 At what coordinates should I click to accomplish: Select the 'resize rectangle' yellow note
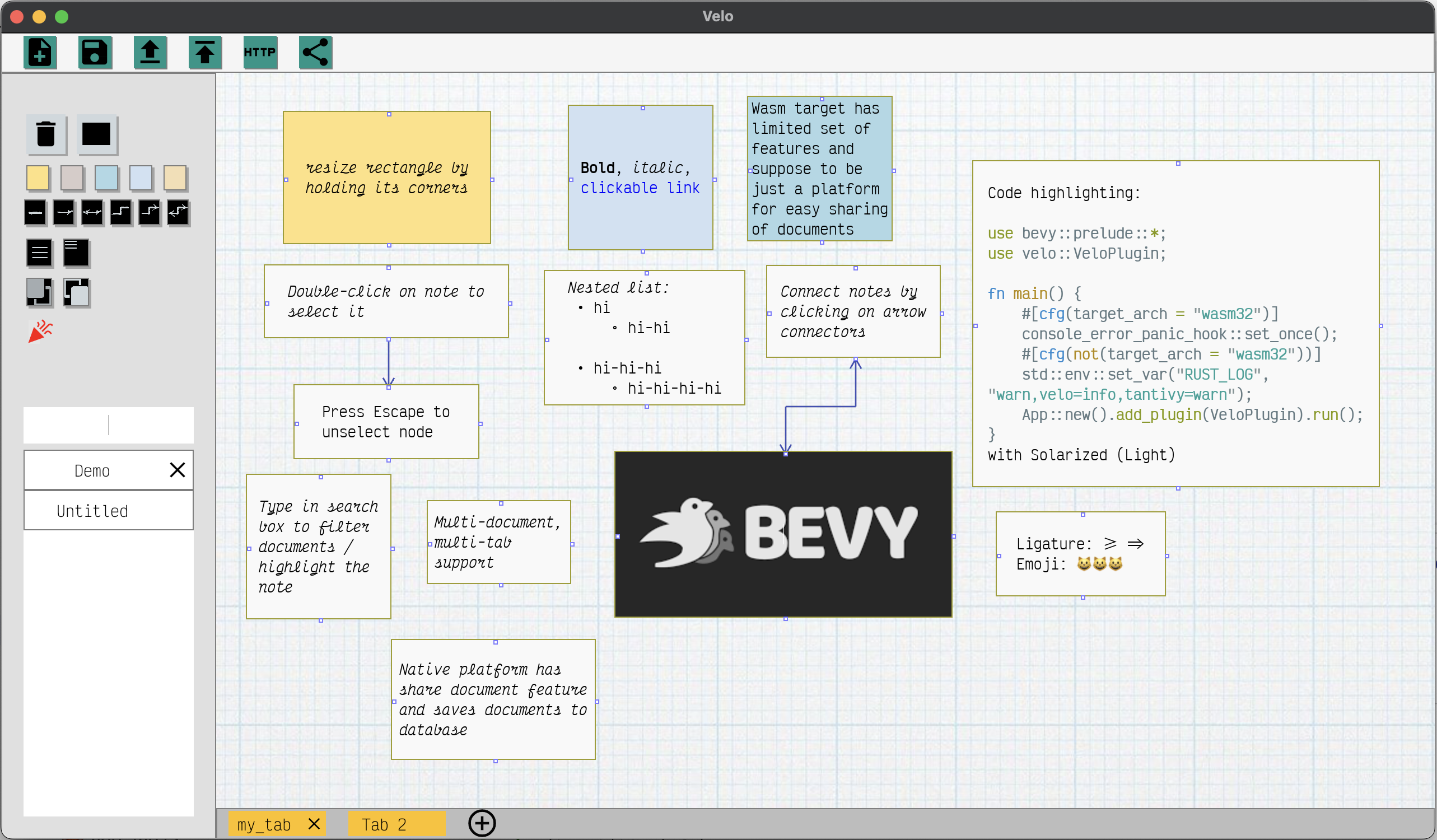point(386,178)
